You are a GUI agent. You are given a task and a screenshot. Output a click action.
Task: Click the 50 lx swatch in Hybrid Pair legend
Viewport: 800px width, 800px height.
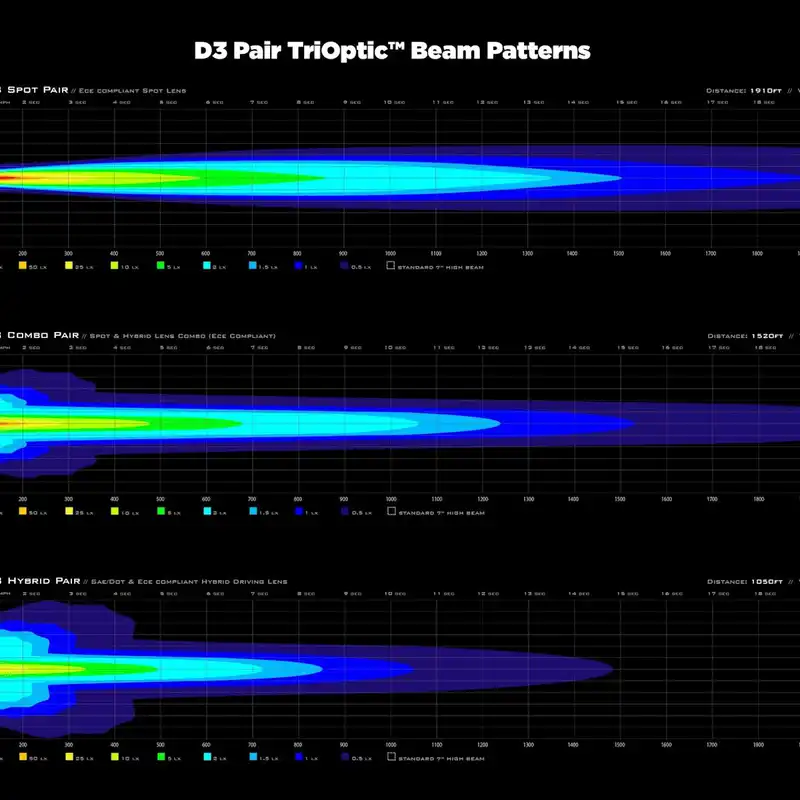22,757
